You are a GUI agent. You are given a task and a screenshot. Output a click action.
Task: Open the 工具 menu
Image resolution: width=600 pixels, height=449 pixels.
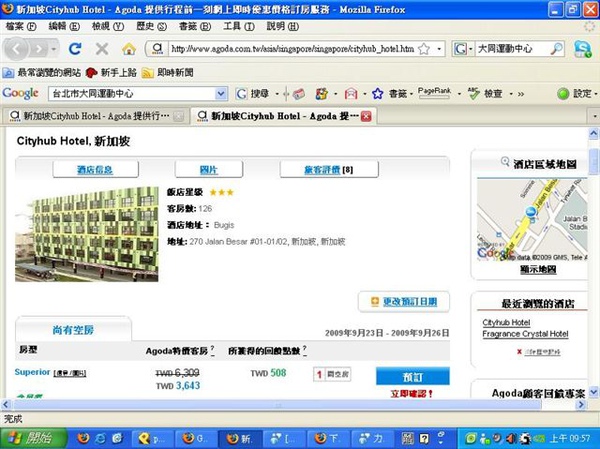(239, 26)
